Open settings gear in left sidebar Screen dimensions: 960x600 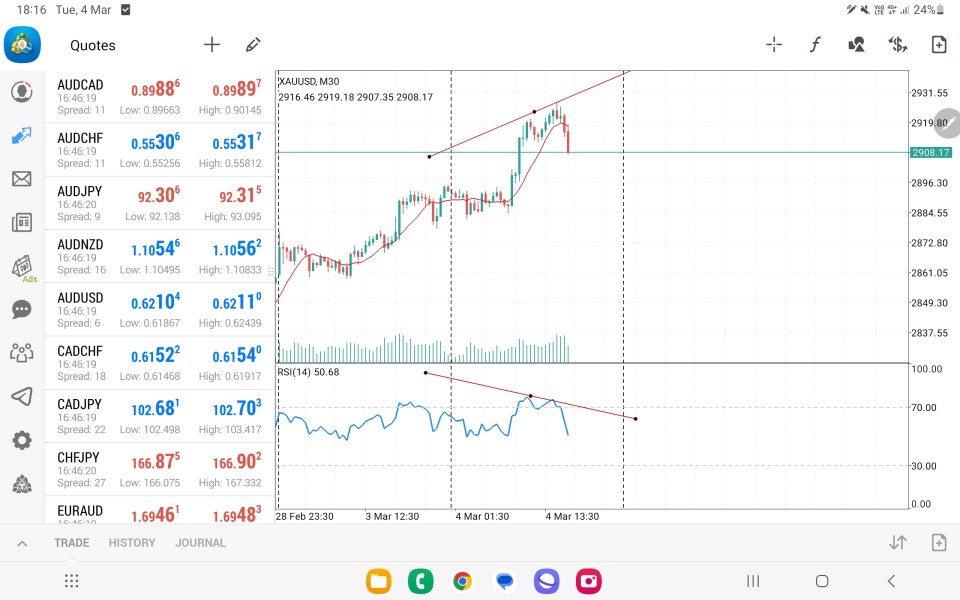[x=21, y=440]
